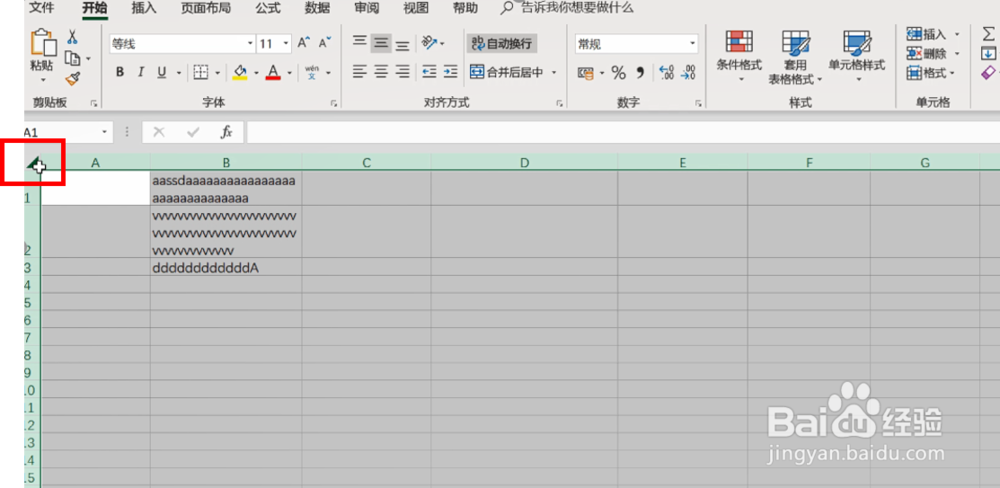Apply cell borders icon

pyautogui.click(x=200, y=73)
